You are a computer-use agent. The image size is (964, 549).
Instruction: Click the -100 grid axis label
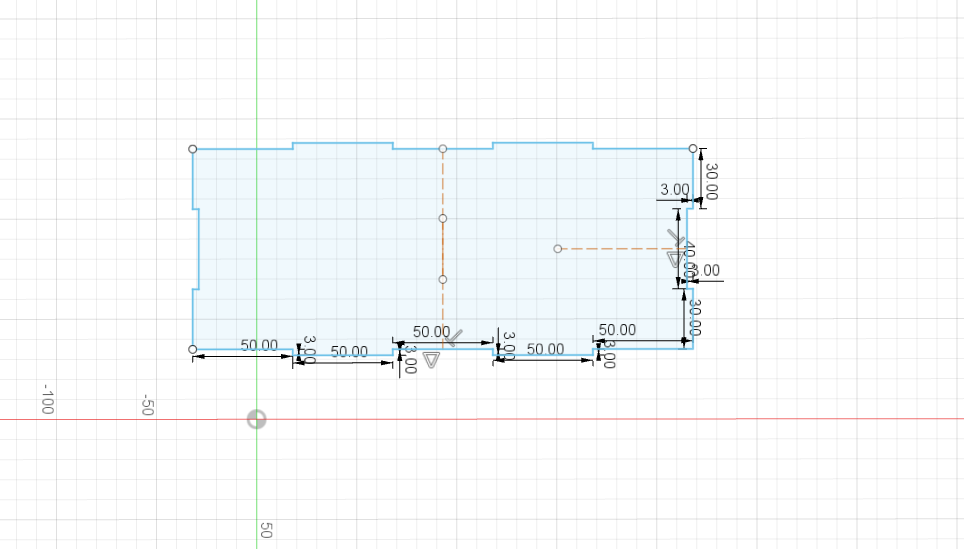[47, 399]
